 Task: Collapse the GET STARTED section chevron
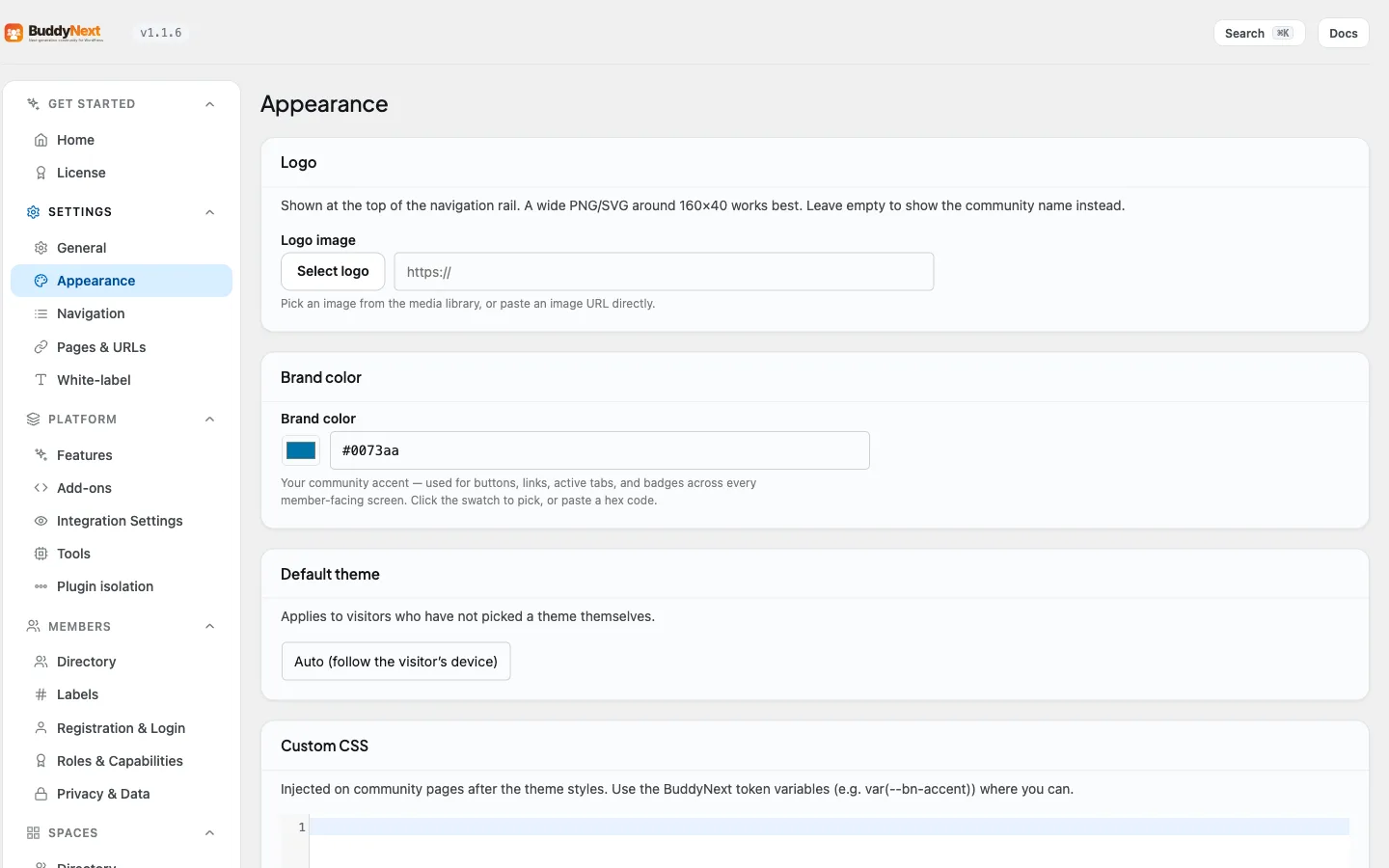209,104
